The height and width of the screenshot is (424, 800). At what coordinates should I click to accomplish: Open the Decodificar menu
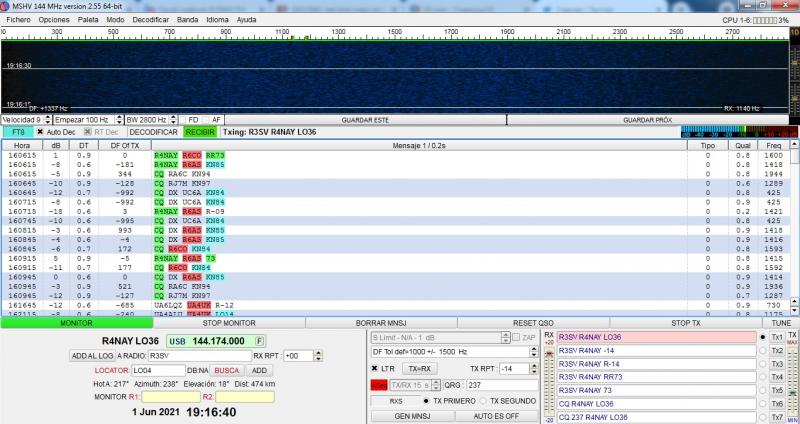150,19
